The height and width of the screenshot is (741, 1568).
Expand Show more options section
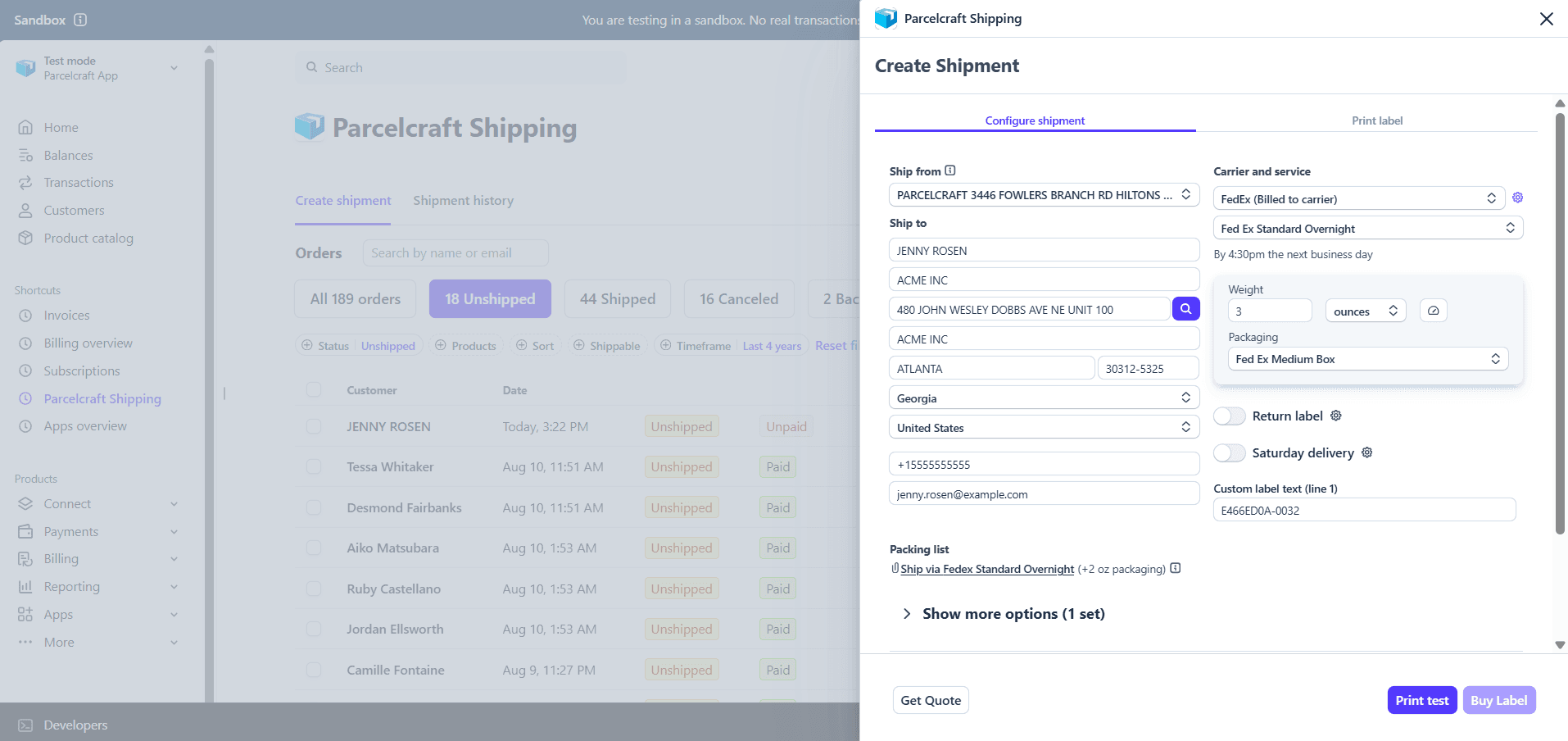tap(1004, 613)
